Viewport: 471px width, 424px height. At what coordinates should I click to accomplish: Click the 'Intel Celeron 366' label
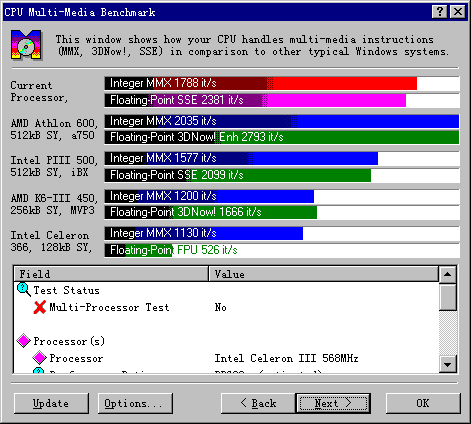(51, 241)
